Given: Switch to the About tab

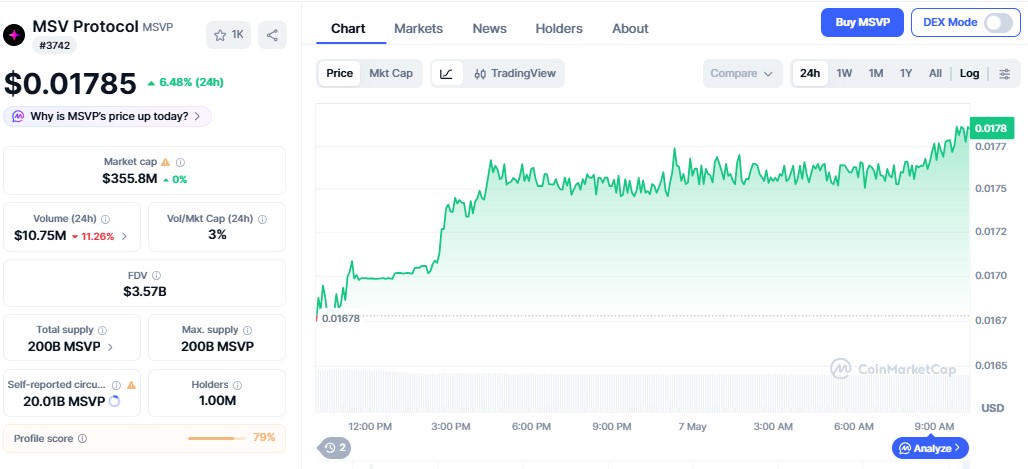Looking at the screenshot, I should [x=630, y=29].
